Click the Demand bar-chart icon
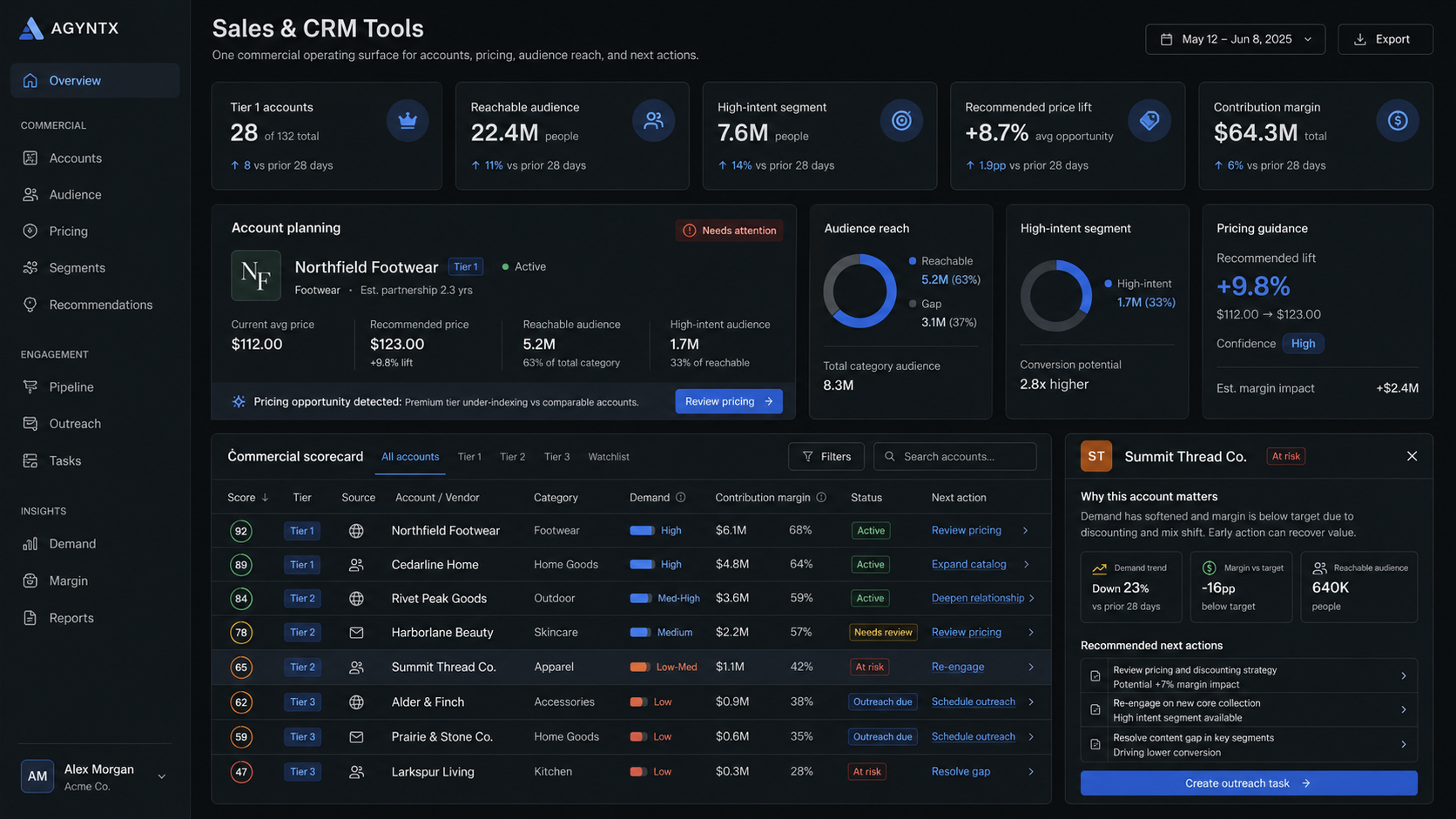The height and width of the screenshot is (819, 1456). click(30, 543)
